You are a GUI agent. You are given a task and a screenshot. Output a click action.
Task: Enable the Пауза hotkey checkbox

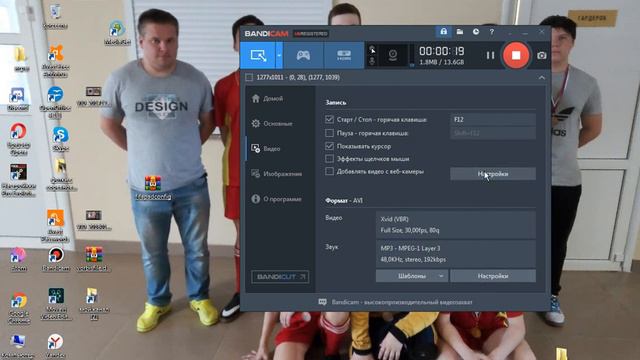tap(329, 133)
